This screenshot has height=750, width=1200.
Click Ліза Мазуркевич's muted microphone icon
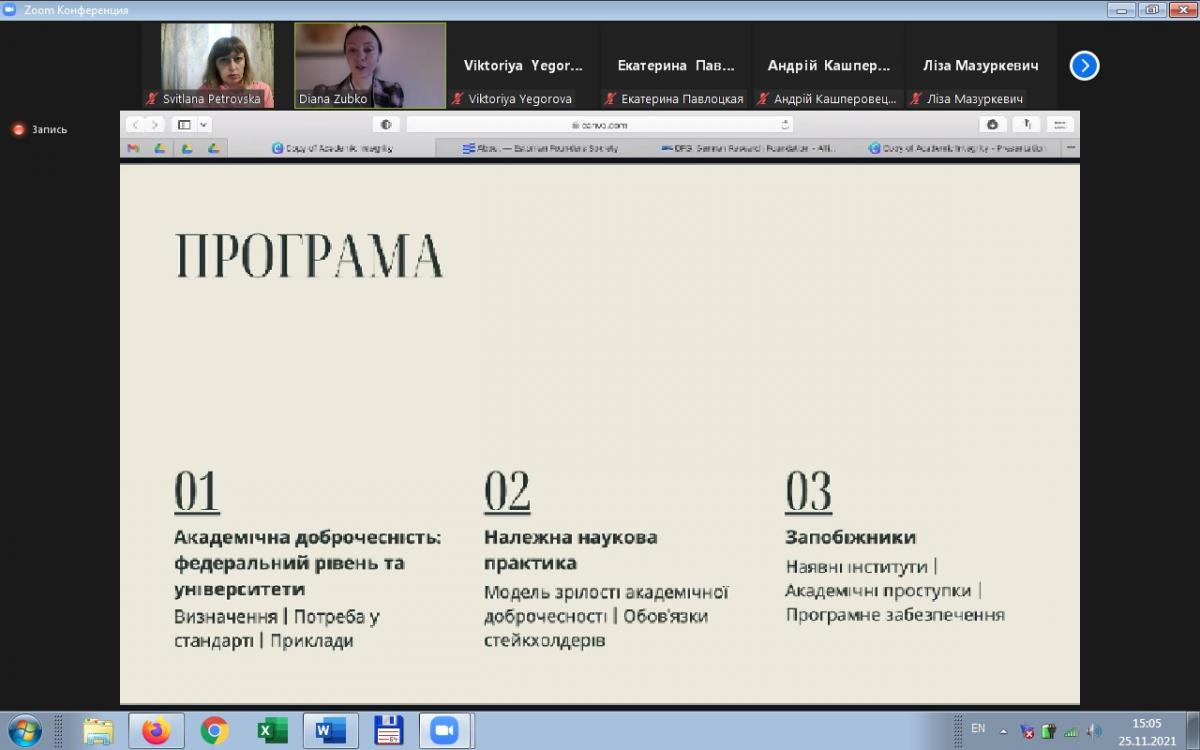(916, 99)
